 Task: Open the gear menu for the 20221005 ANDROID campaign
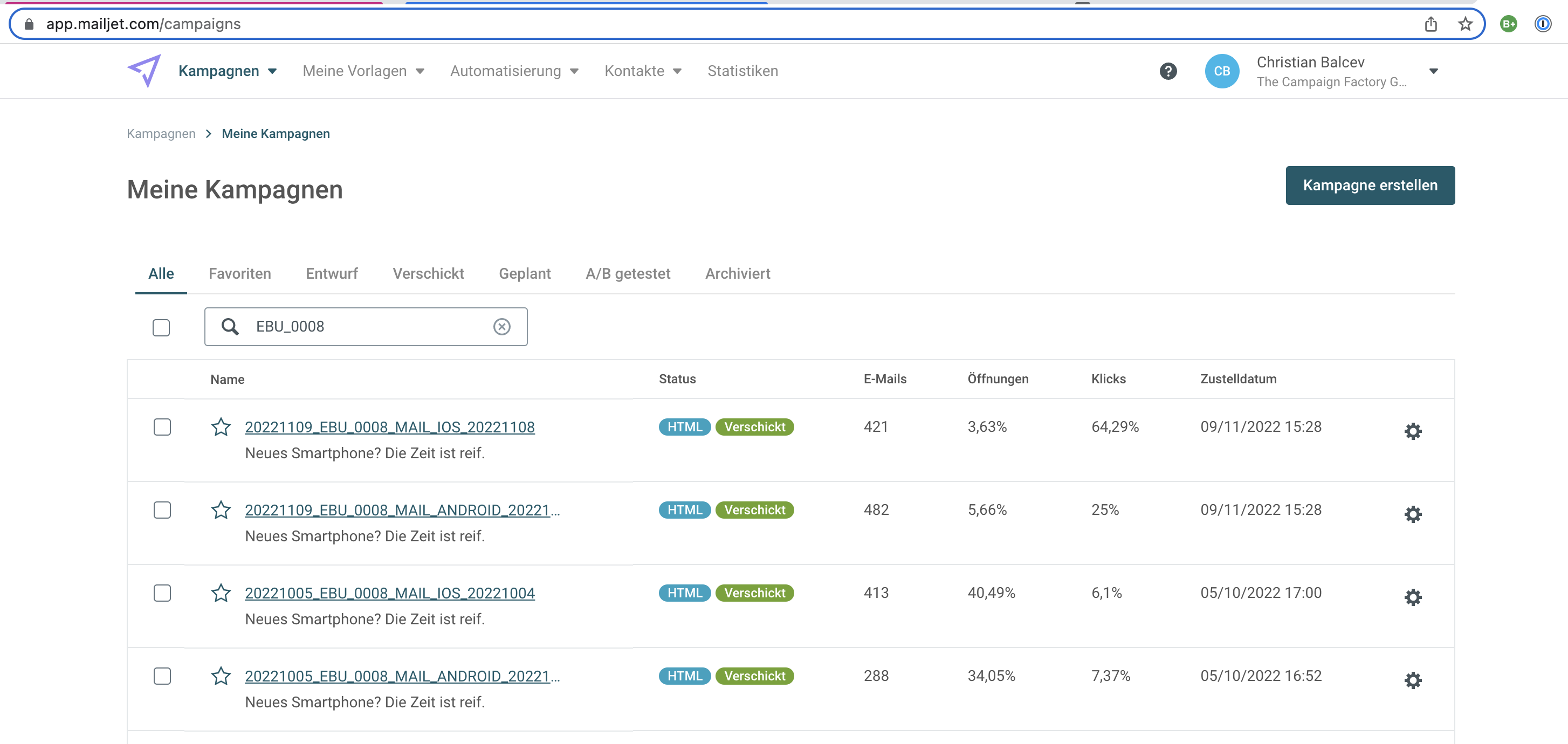1413,679
